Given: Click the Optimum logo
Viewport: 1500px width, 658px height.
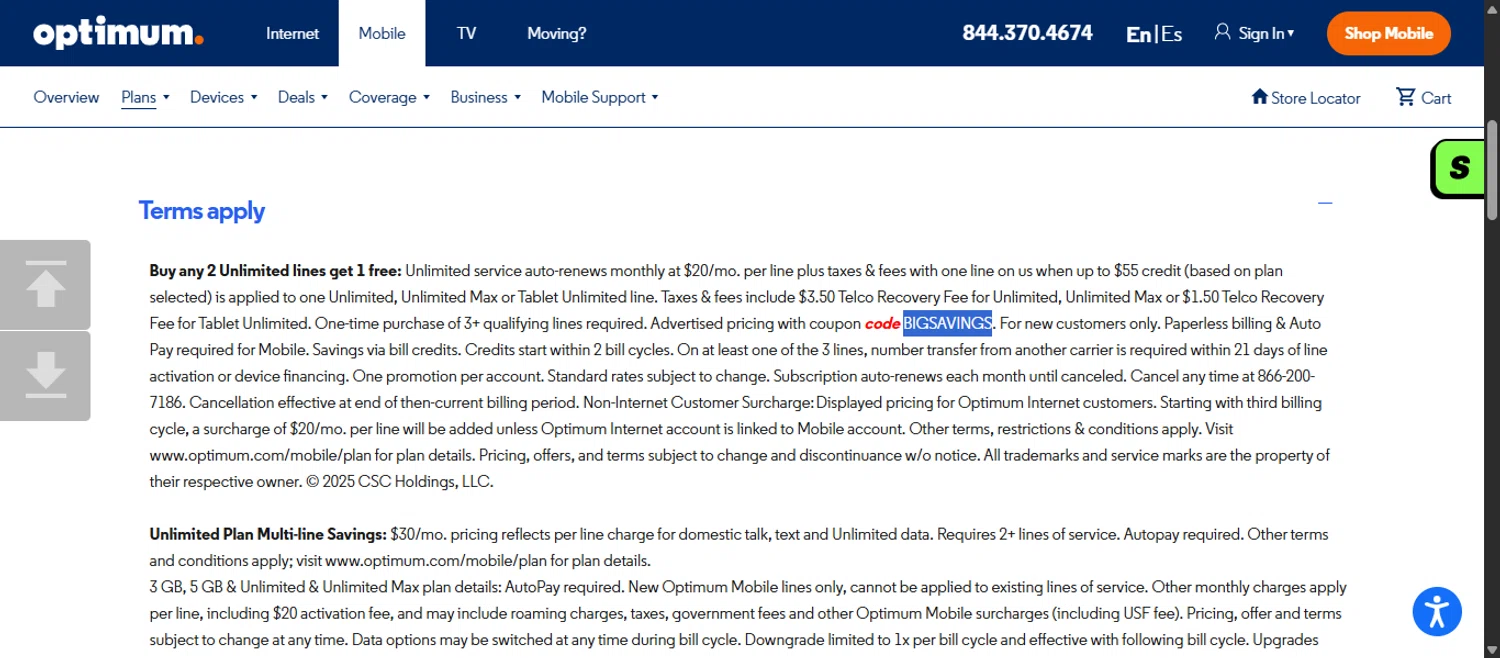Looking at the screenshot, I should [x=118, y=33].
